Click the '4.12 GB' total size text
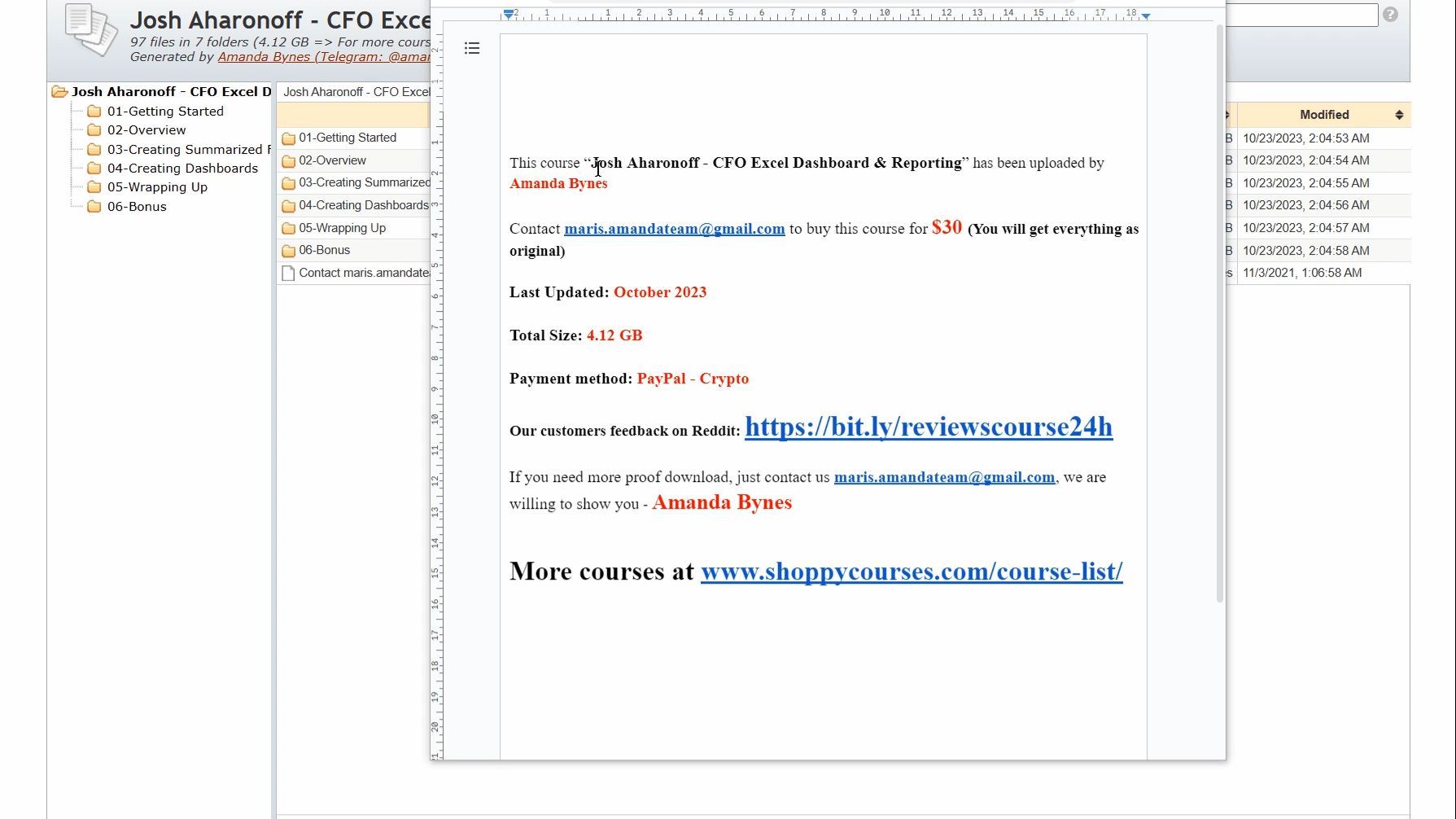Screen dimensions: 1456x819 pyautogui.click(x=614, y=335)
